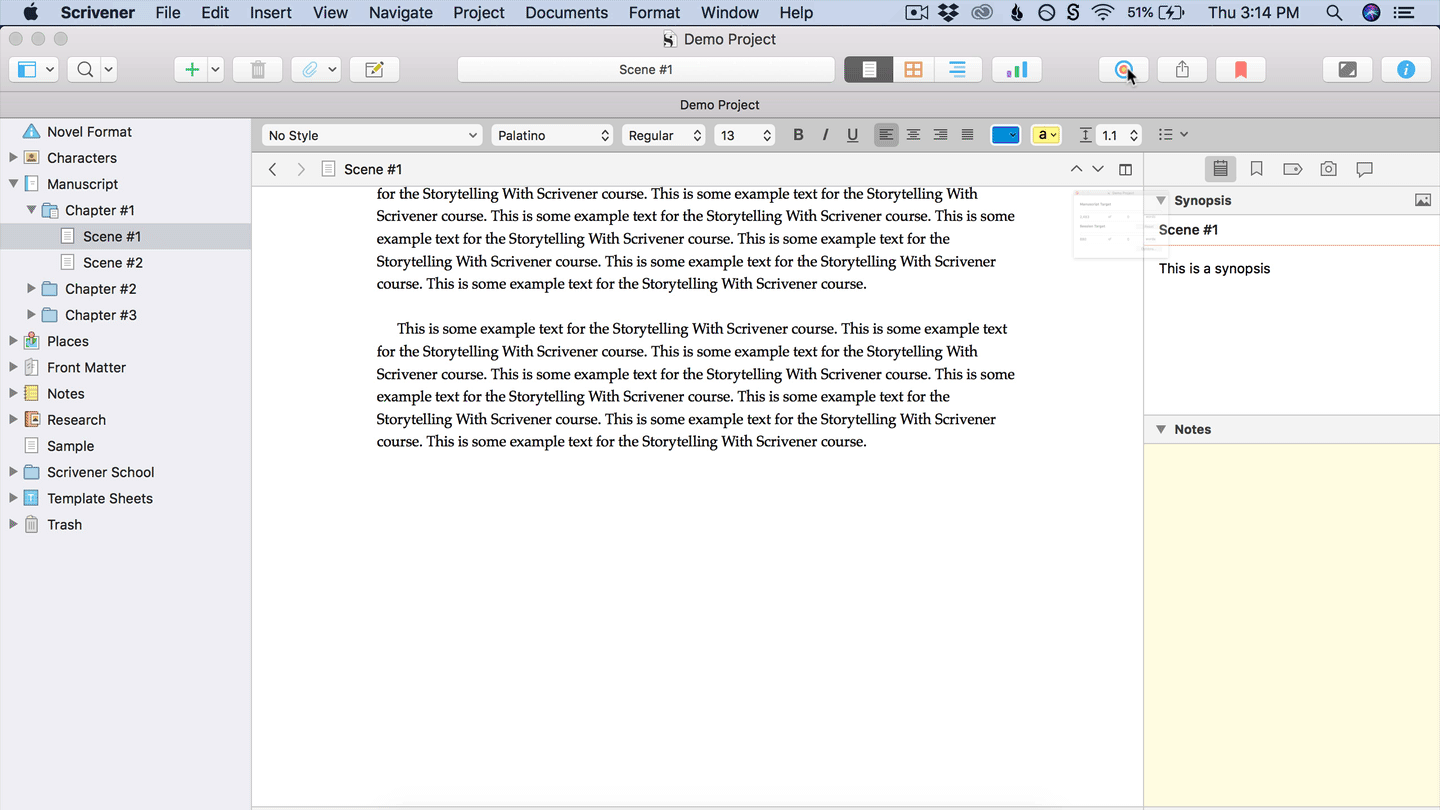Switch synopsis to image icon
This screenshot has height=810, width=1440.
[1423, 200]
